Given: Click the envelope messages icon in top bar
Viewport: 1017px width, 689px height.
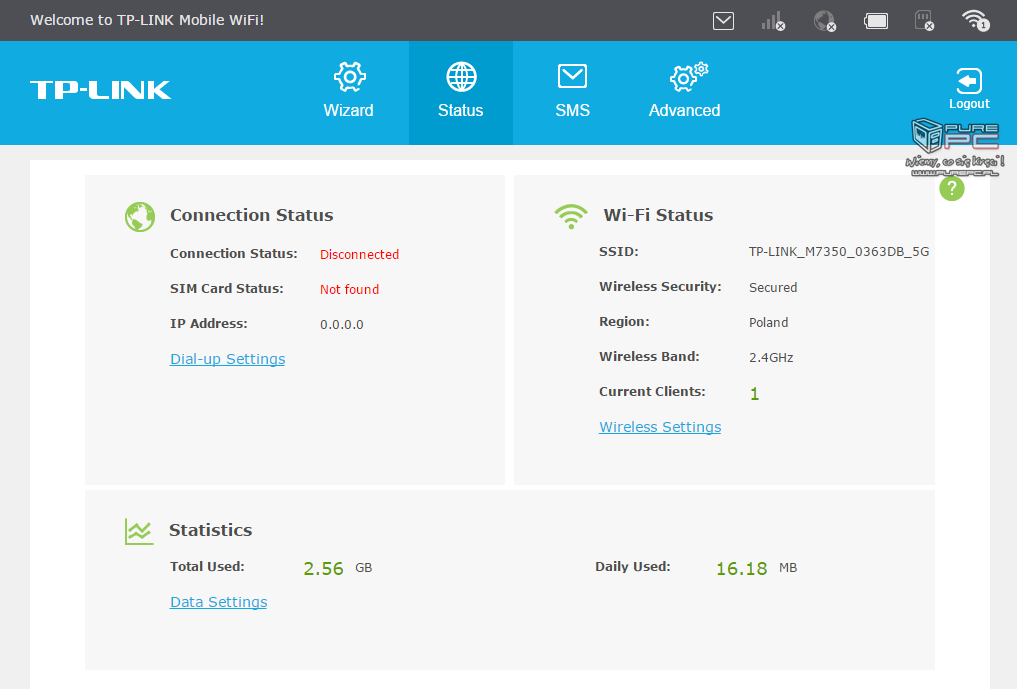Looking at the screenshot, I should [x=723, y=20].
